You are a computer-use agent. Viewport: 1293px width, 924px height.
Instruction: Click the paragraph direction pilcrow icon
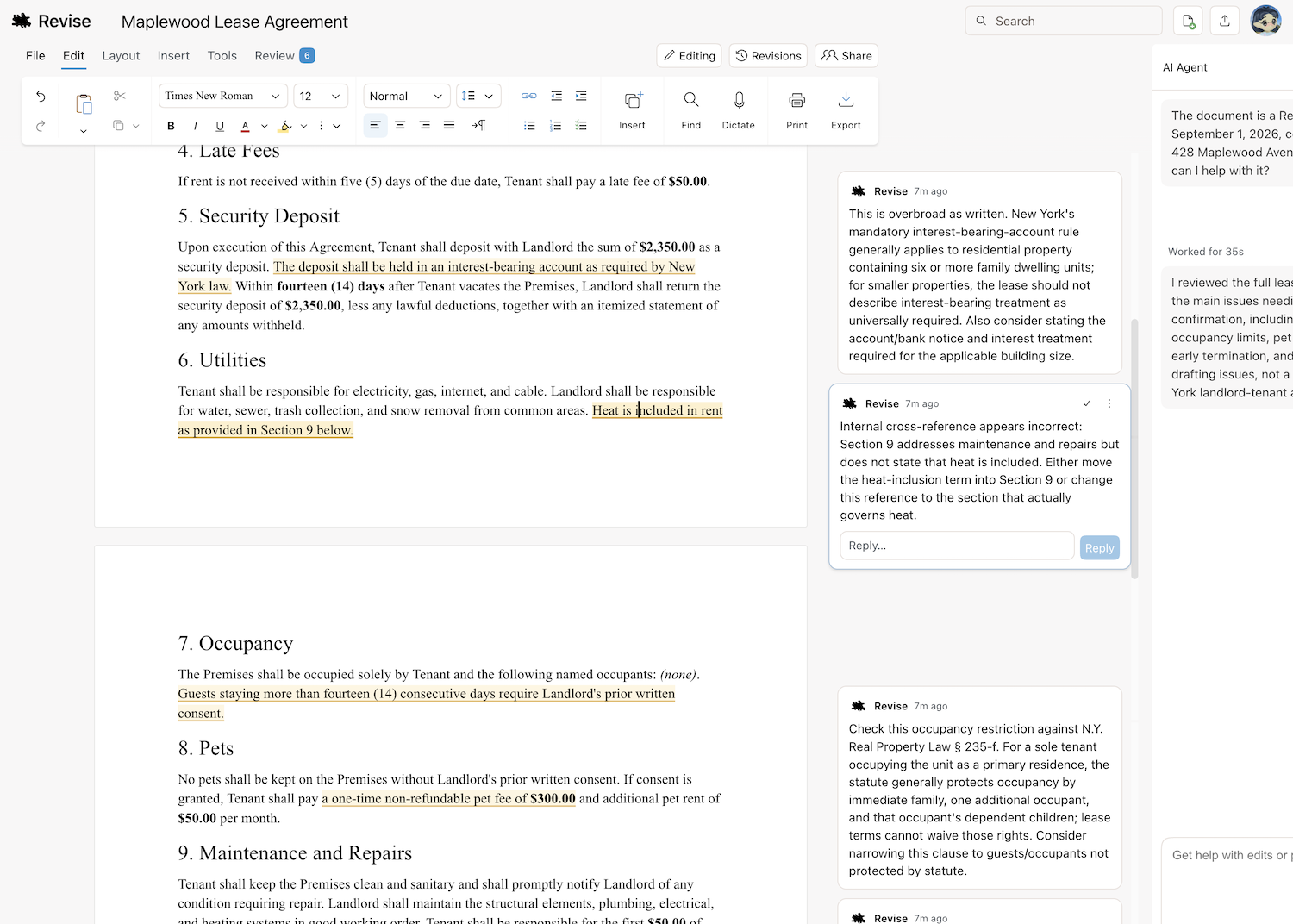pos(478,126)
